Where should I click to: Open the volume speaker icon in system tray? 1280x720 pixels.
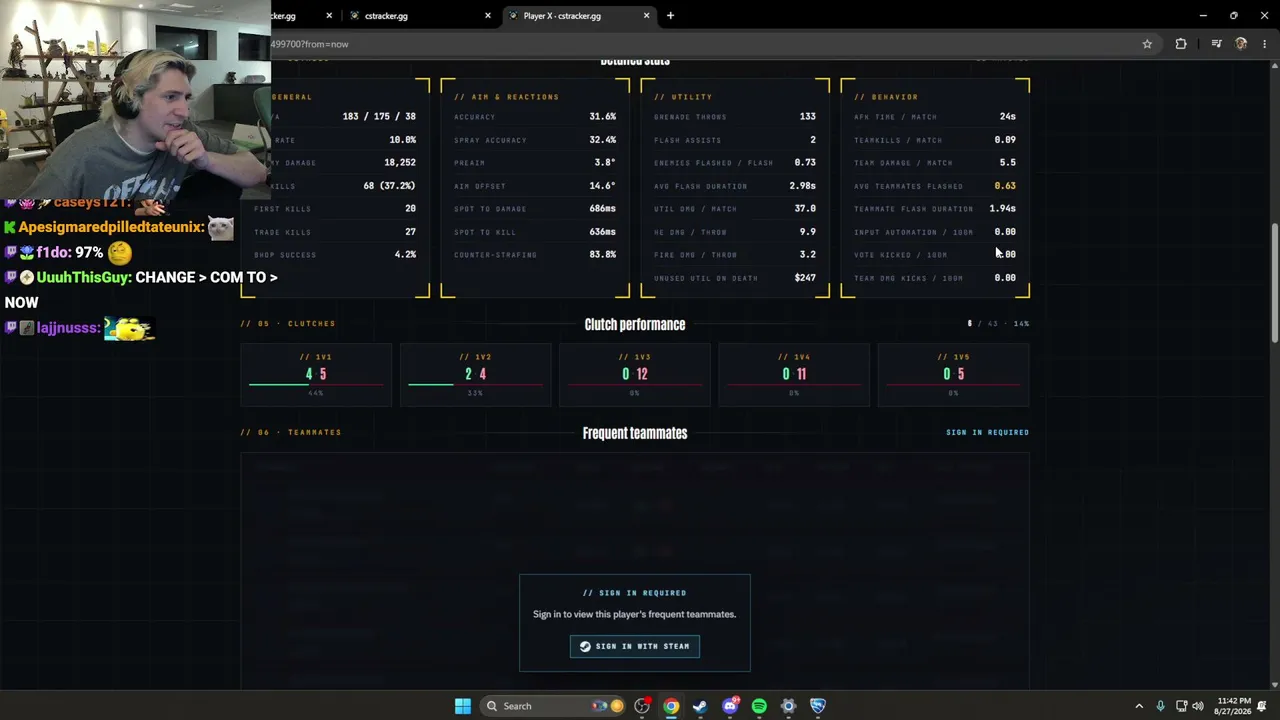1198,706
